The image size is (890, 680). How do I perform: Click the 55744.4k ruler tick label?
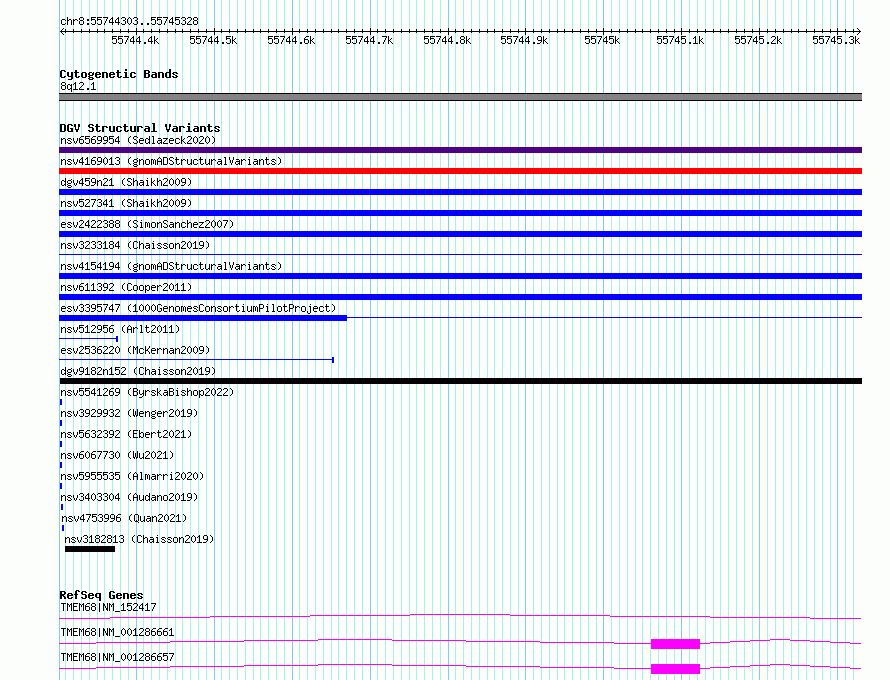coord(135,40)
